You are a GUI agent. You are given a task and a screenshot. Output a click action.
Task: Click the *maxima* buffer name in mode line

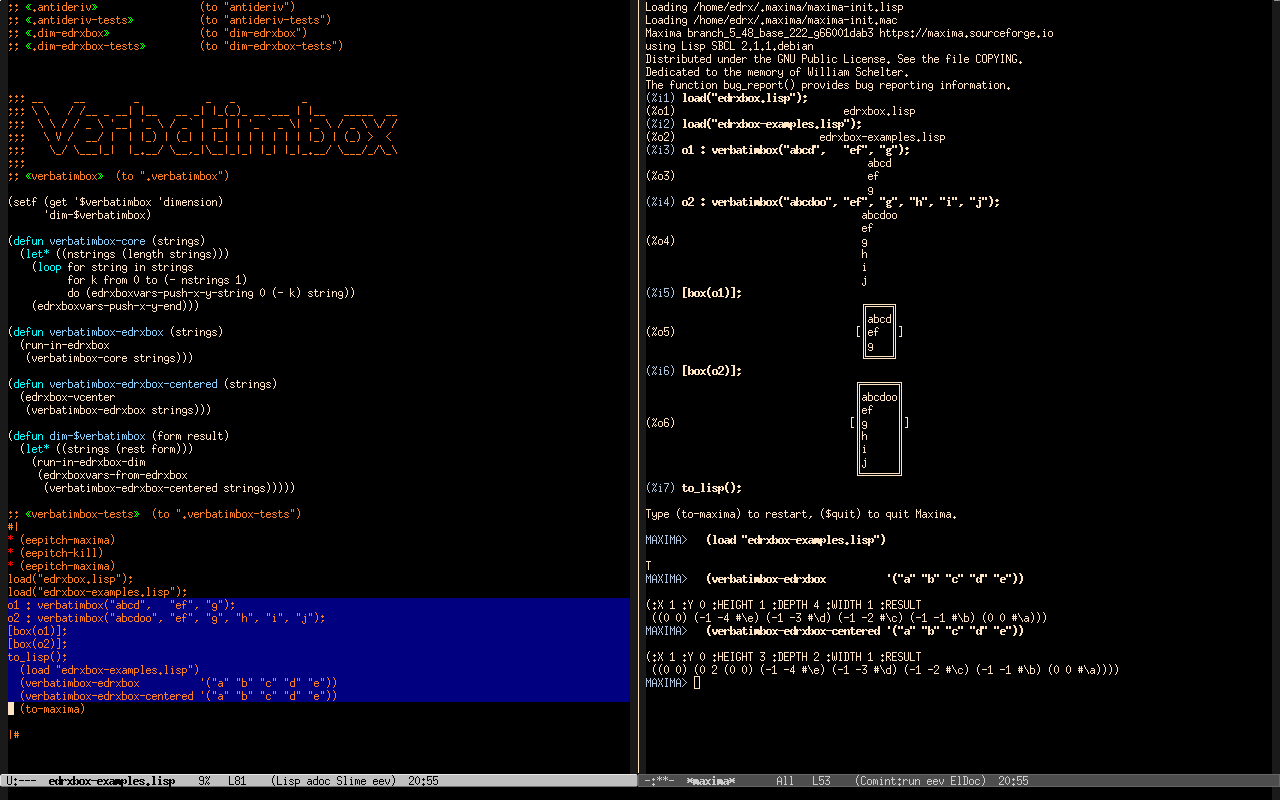710,781
